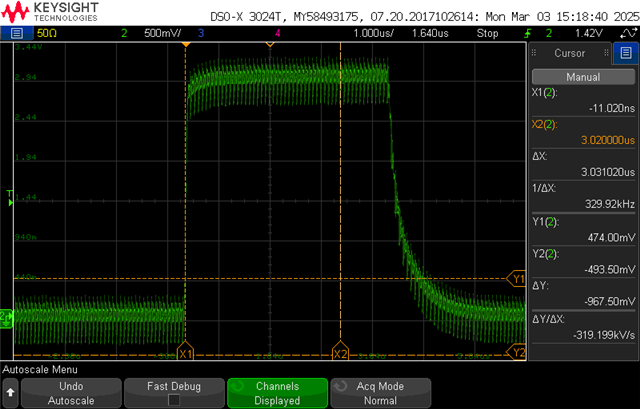Screen dimensions: 640x409
Task: Select the Y2(2) cursor value -493.50mV
Action: [x=609, y=269]
